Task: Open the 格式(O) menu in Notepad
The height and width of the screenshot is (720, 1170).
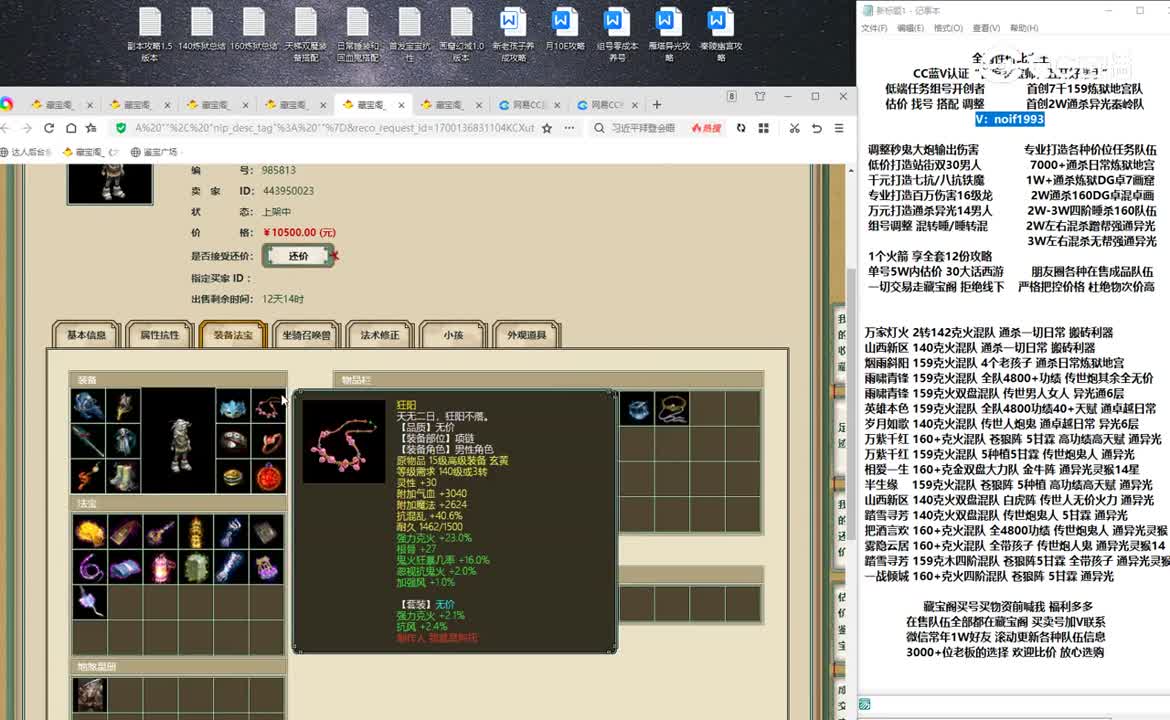Action: point(948,28)
